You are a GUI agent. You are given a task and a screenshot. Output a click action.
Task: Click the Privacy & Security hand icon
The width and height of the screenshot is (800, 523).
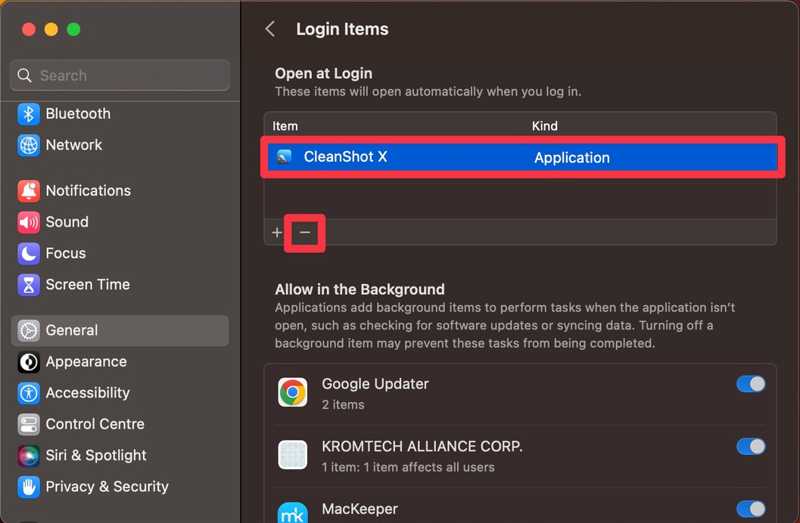pos(29,487)
